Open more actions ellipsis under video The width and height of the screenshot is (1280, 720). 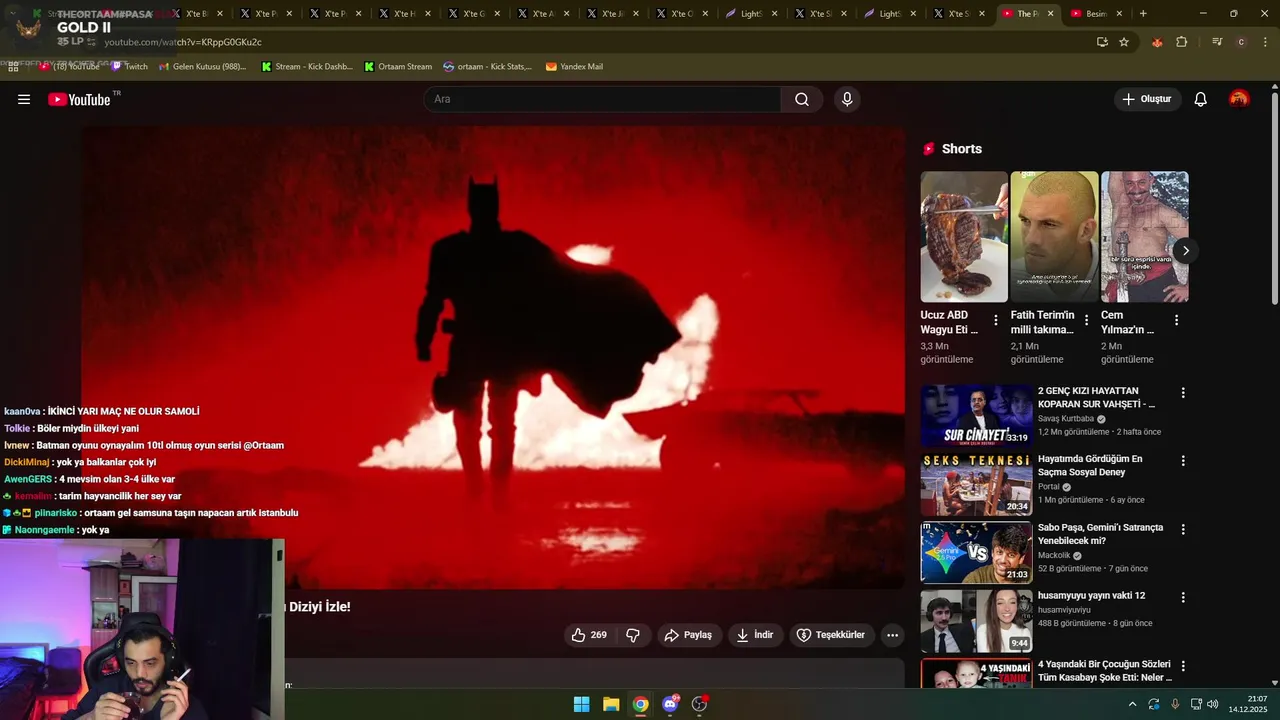pos(893,635)
